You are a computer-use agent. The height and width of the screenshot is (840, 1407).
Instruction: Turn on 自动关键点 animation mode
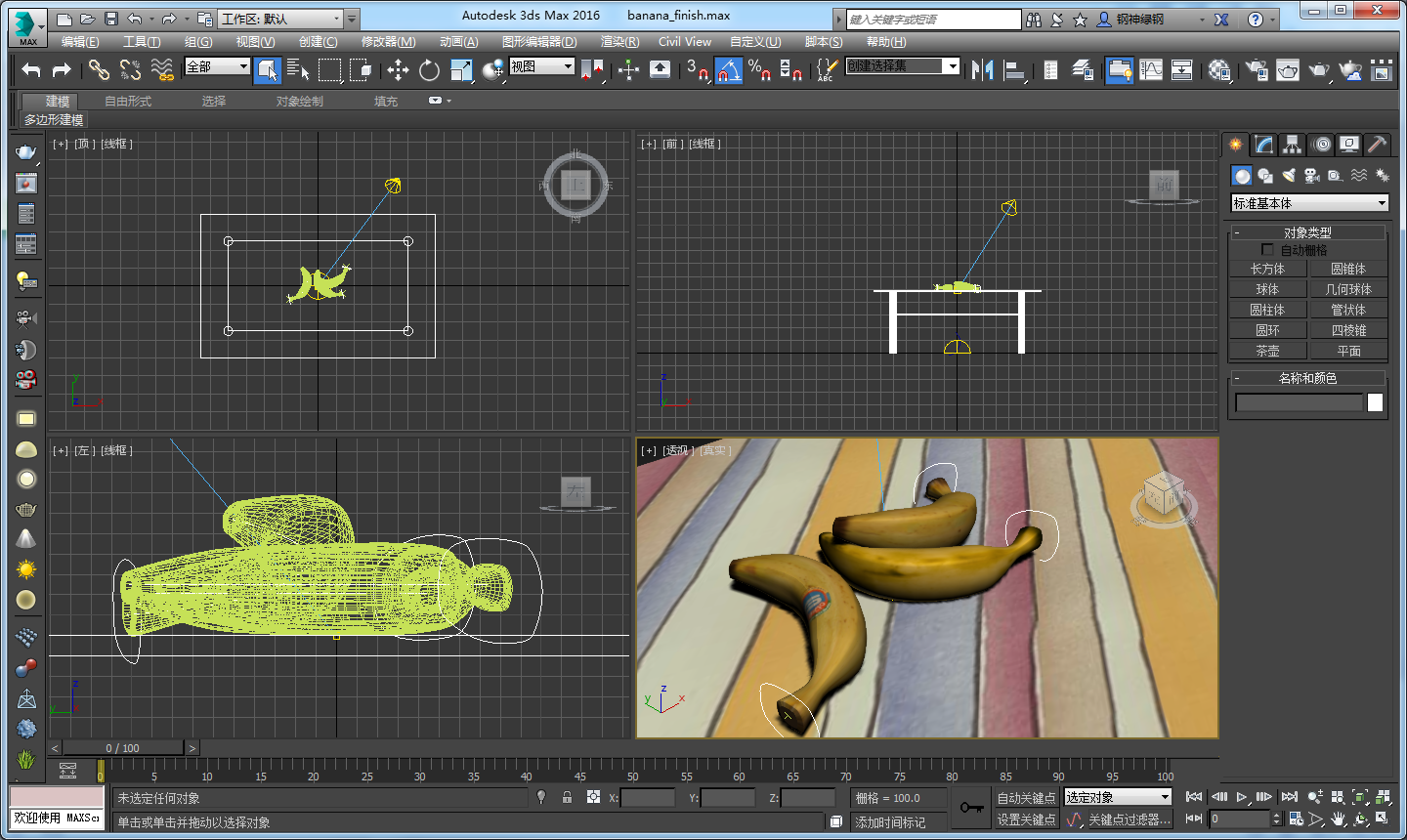pyautogui.click(x=1026, y=798)
